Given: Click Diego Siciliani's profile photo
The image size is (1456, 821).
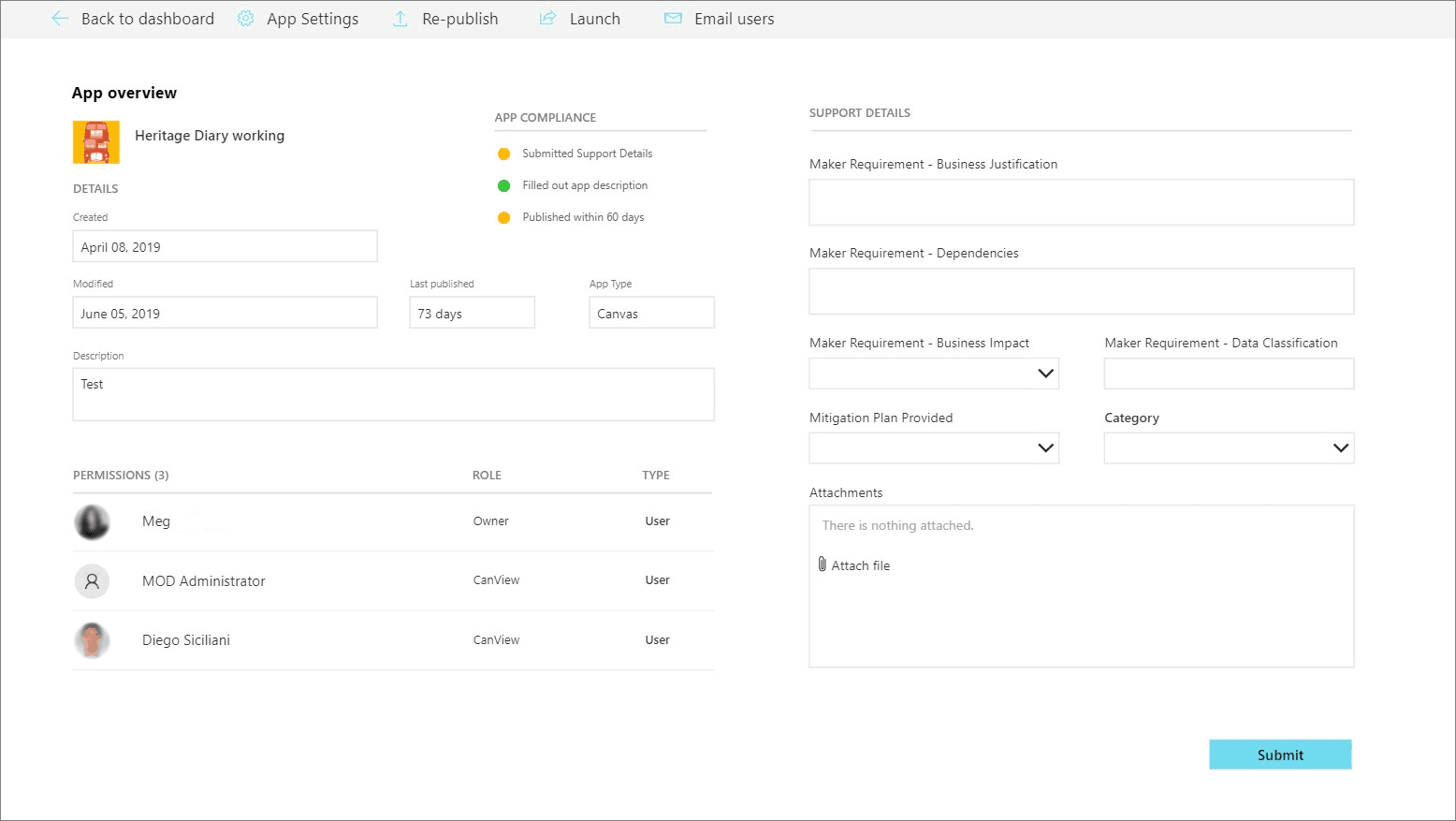Looking at the screenshot, I should pos(92,640).
